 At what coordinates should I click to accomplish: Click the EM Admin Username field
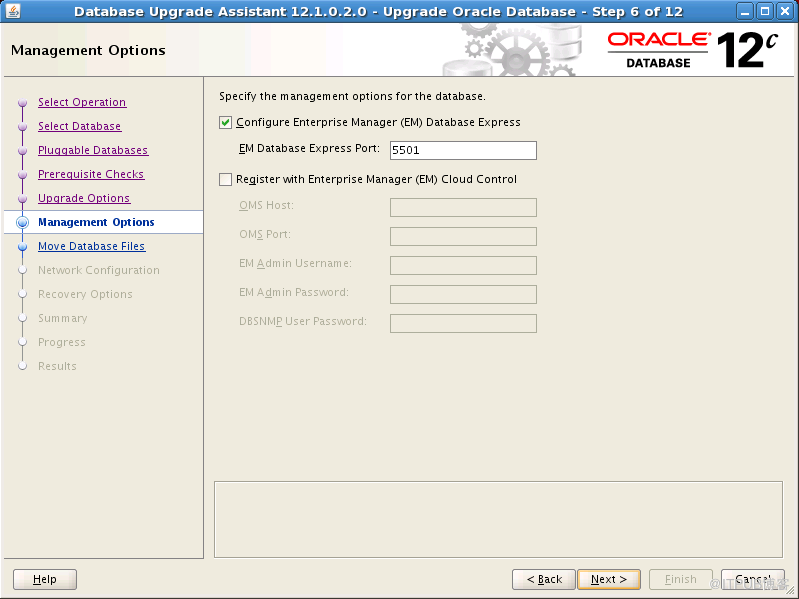coord(463,265)
